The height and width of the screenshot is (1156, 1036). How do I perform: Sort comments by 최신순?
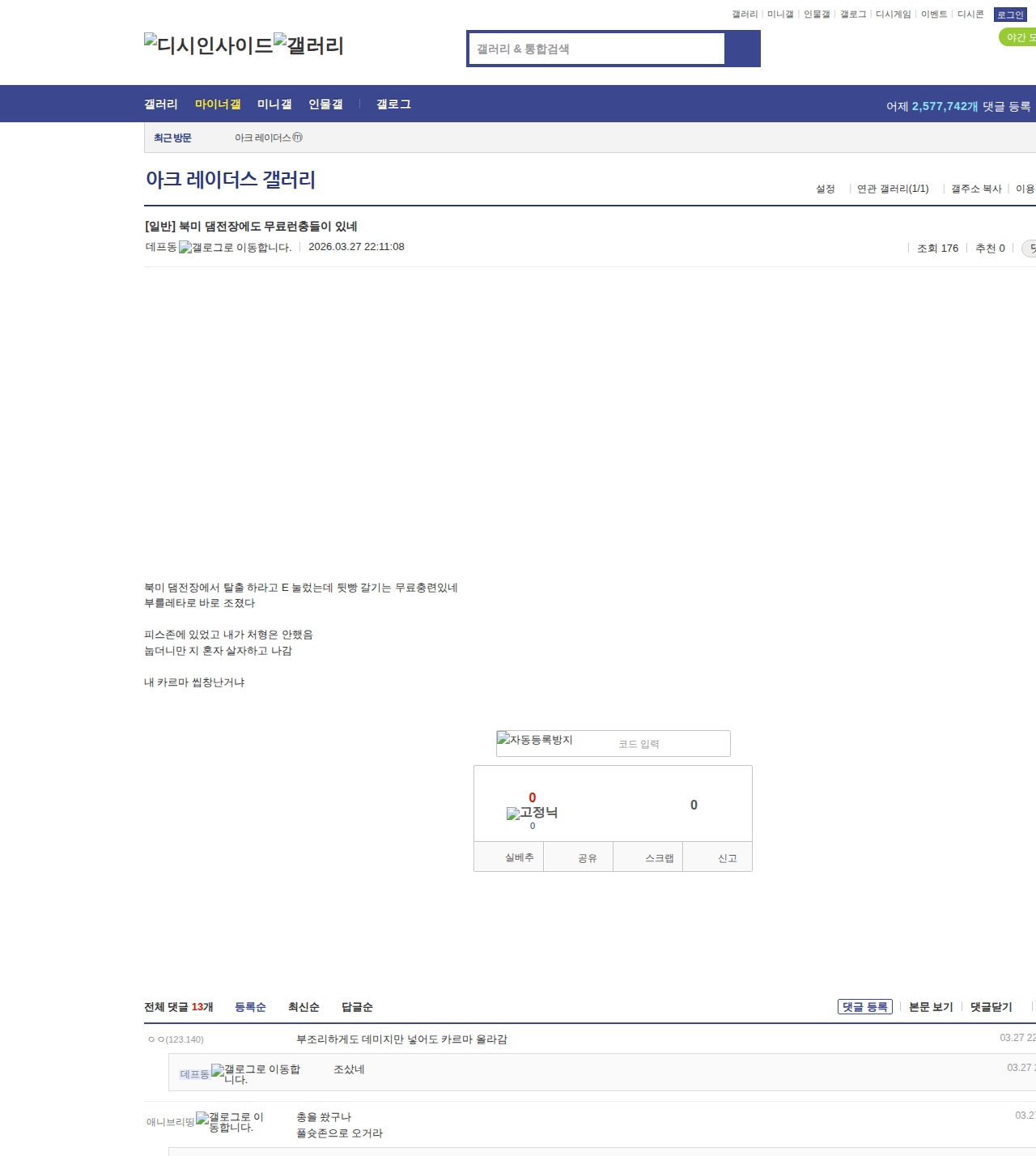tap(304, 1007)
